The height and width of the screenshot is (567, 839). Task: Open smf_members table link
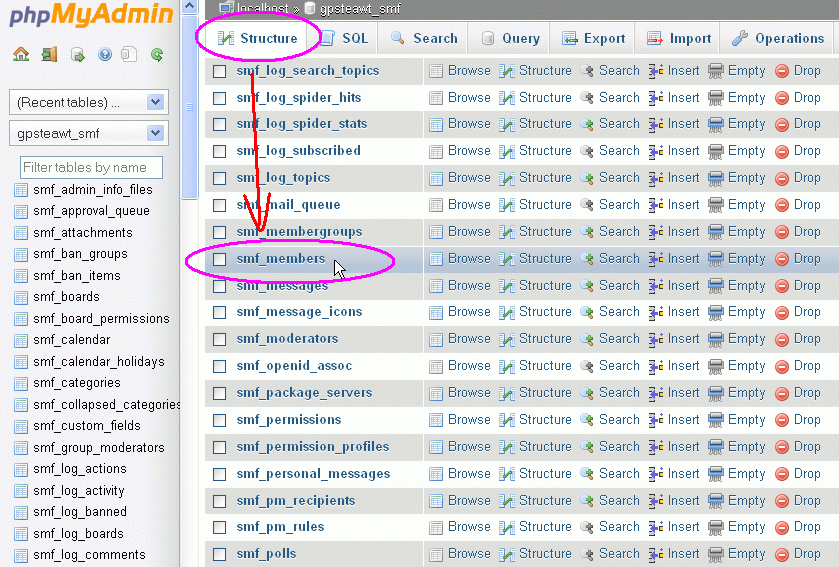(x=281, y=259)
